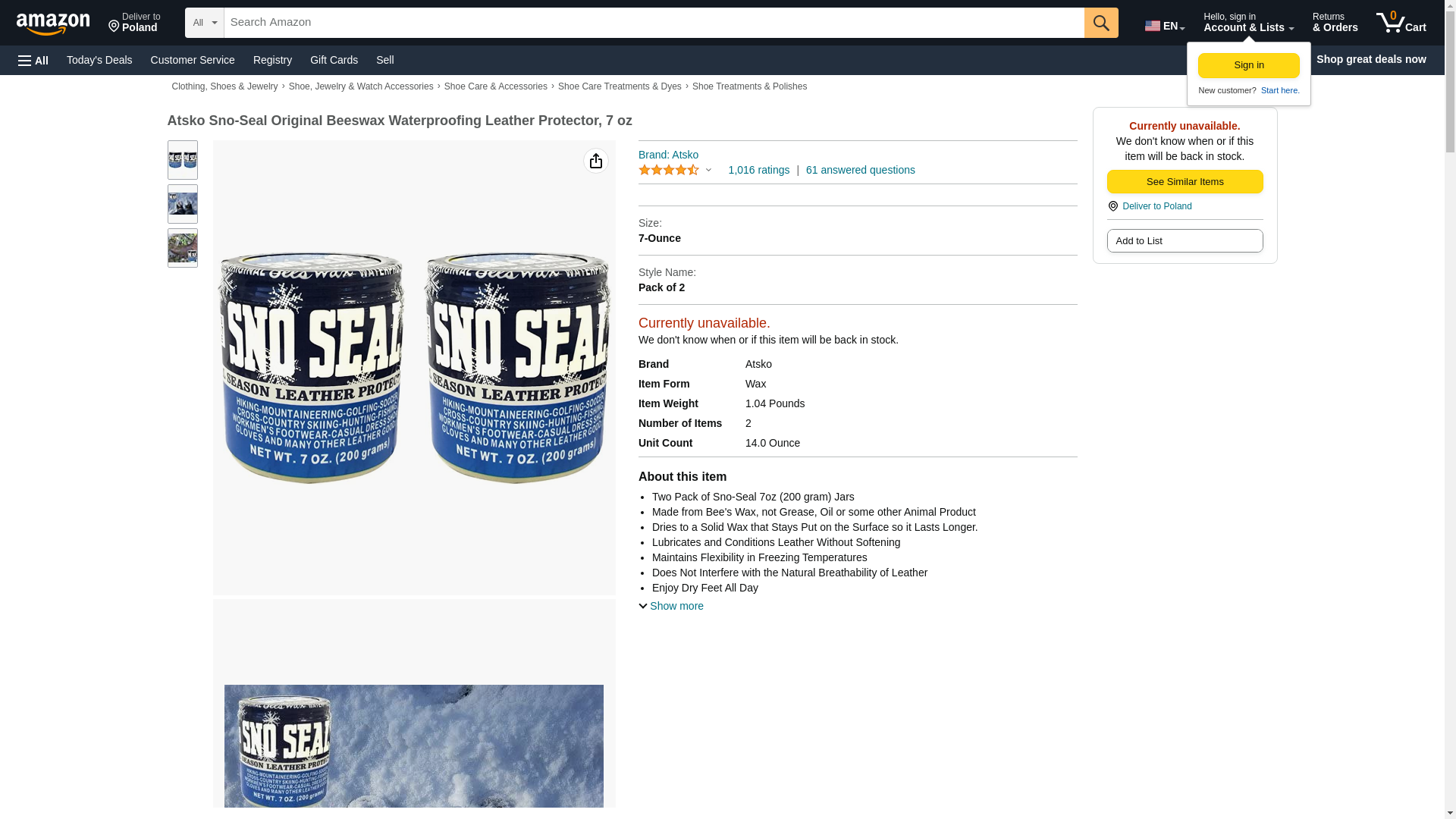Open the 1,016 ratings link

click(758, 170)
